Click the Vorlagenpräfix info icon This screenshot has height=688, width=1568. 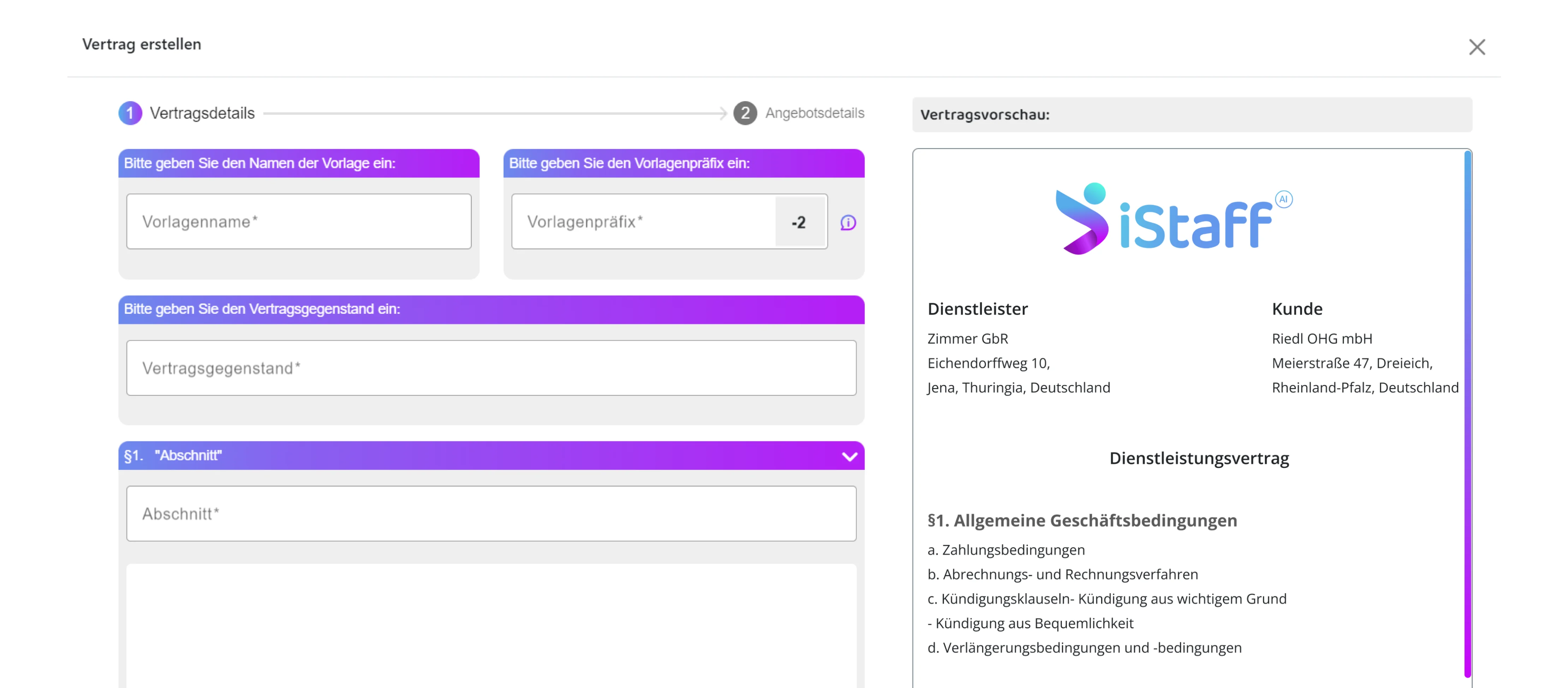pos(848,223)
